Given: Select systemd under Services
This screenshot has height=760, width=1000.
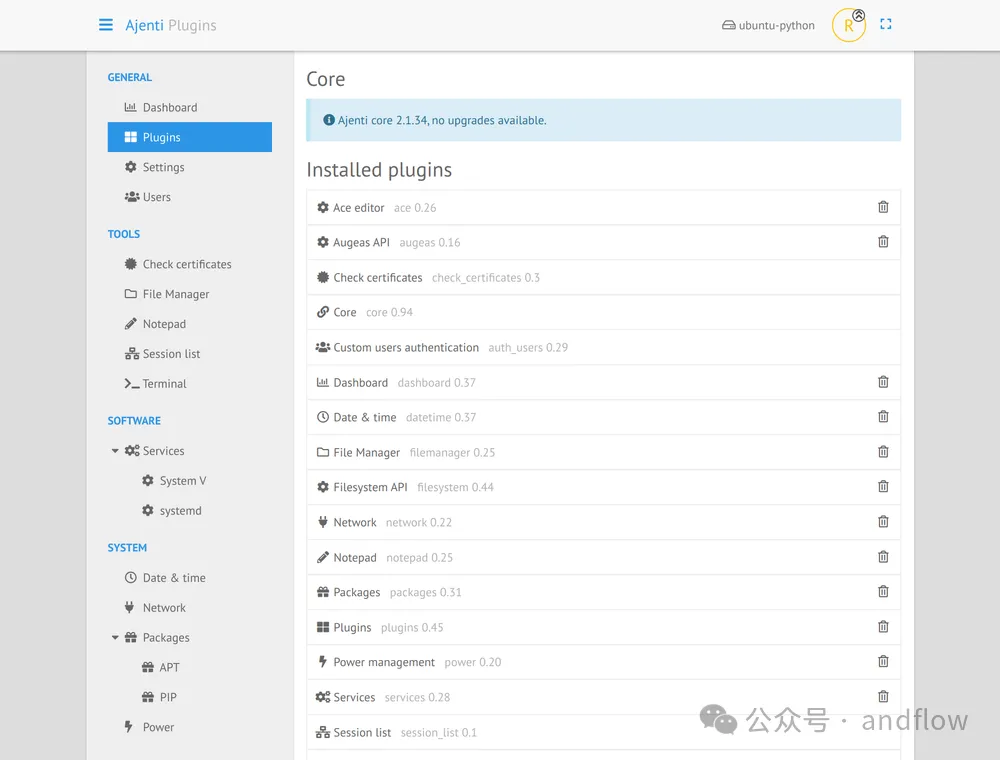Looking at the screenshot, I should coord(180,511).
